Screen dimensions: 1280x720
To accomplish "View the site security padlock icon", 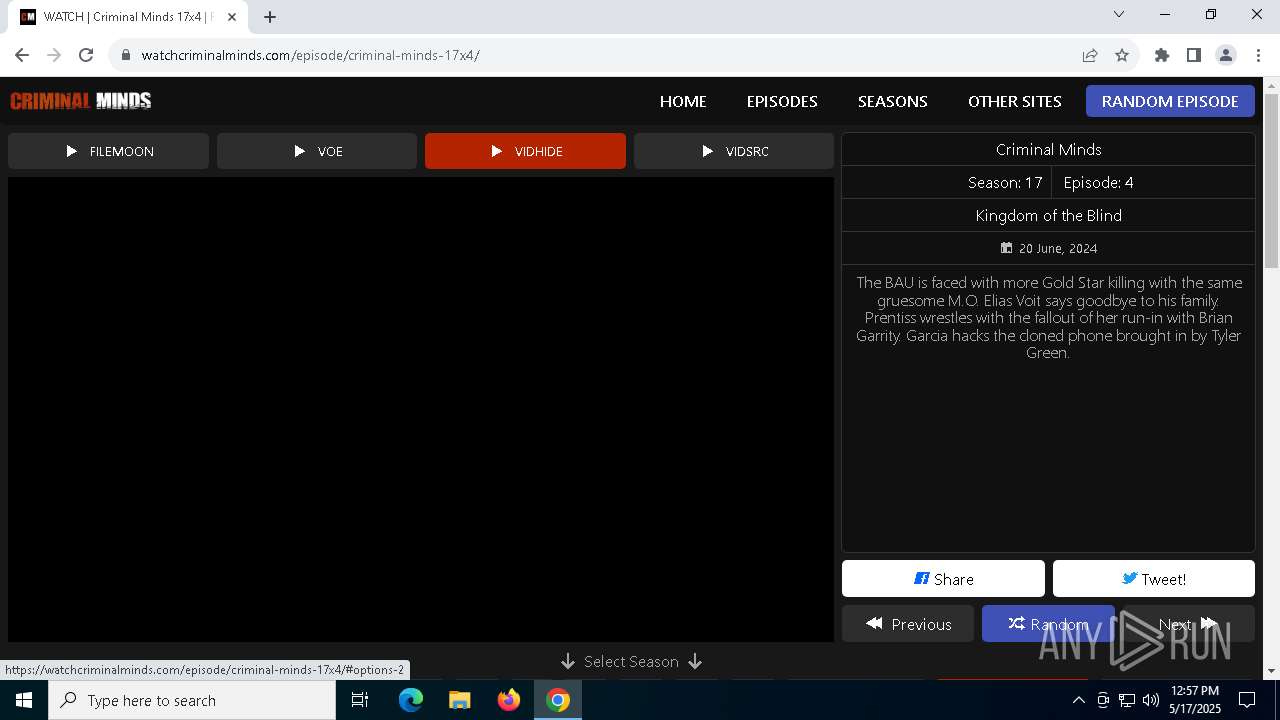I will (126, 55).
